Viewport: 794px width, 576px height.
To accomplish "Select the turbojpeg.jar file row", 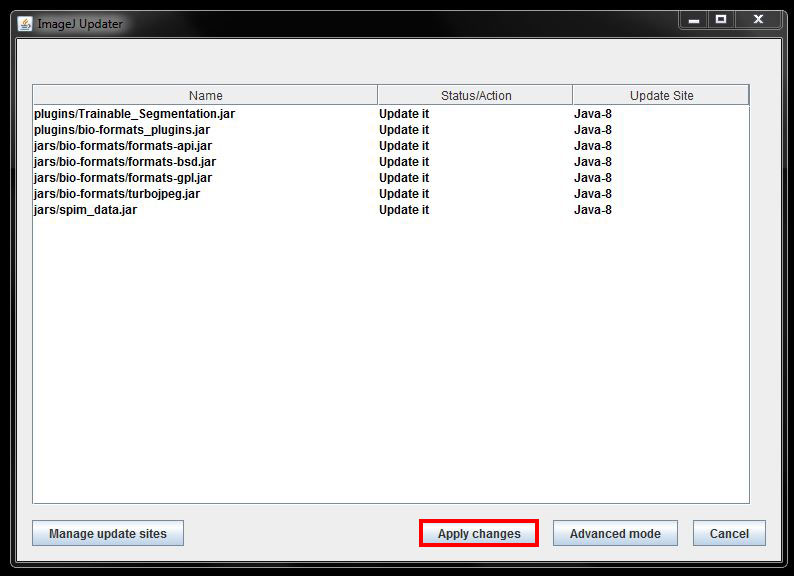I will (x=117, y=194).
